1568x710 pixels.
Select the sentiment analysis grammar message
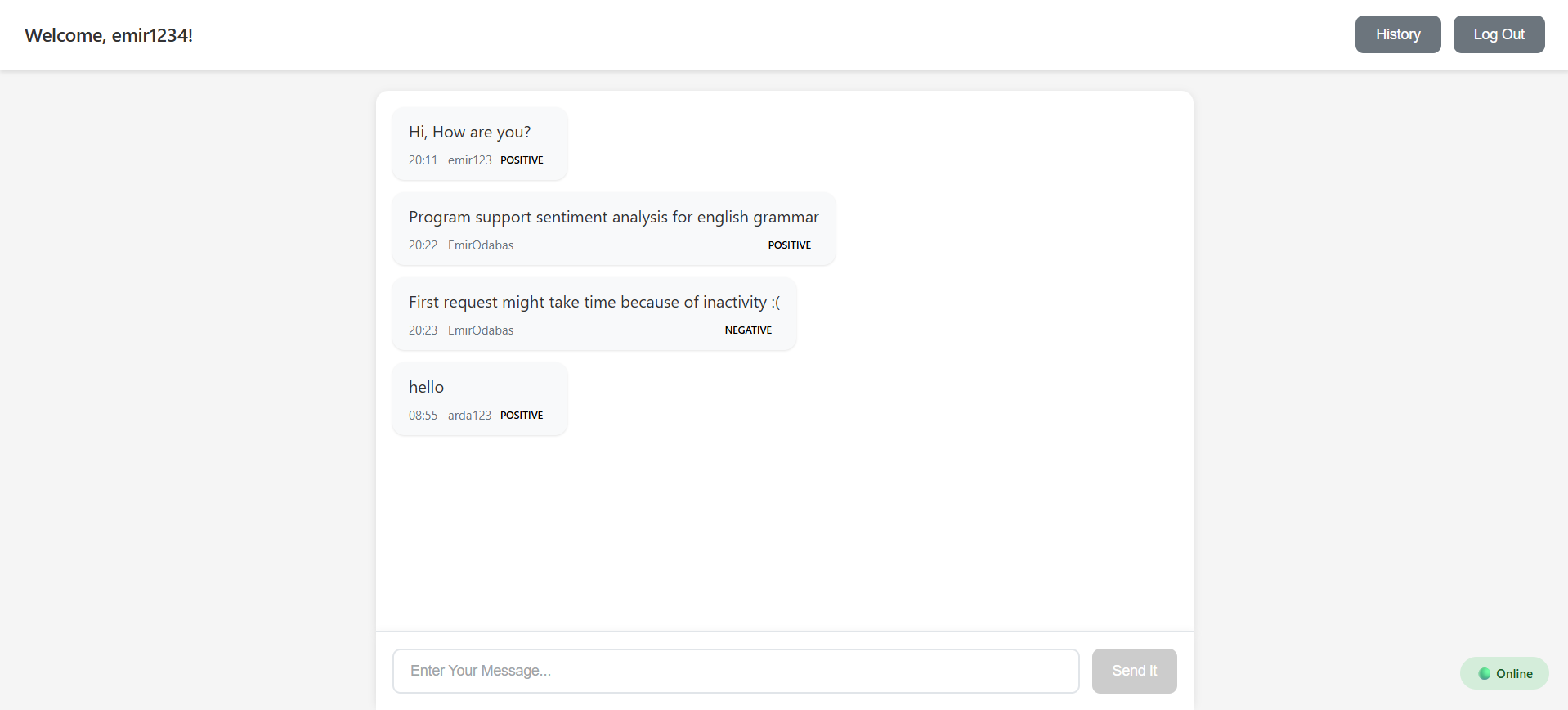613,218
